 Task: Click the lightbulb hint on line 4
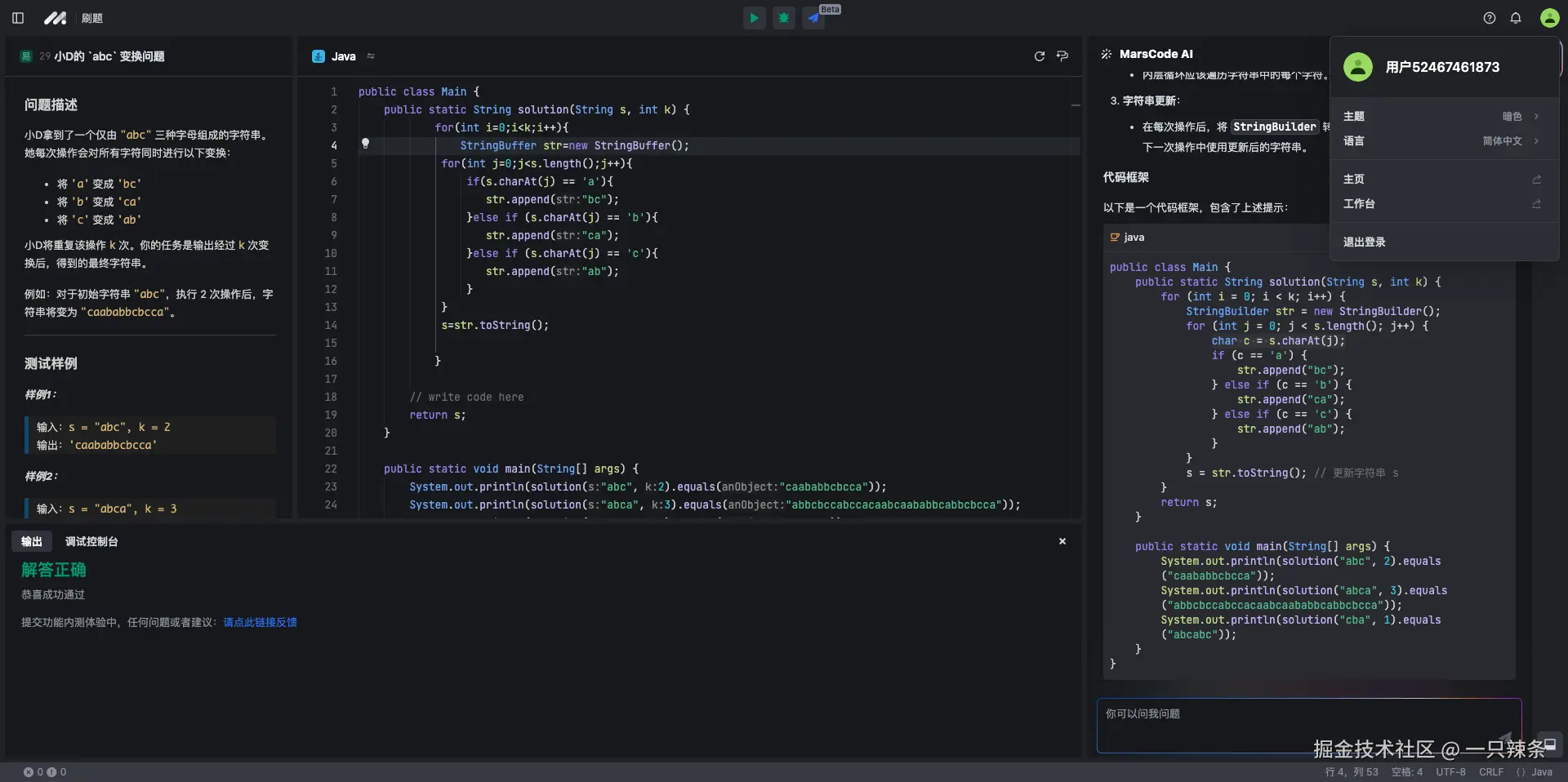tap(366, 144)
